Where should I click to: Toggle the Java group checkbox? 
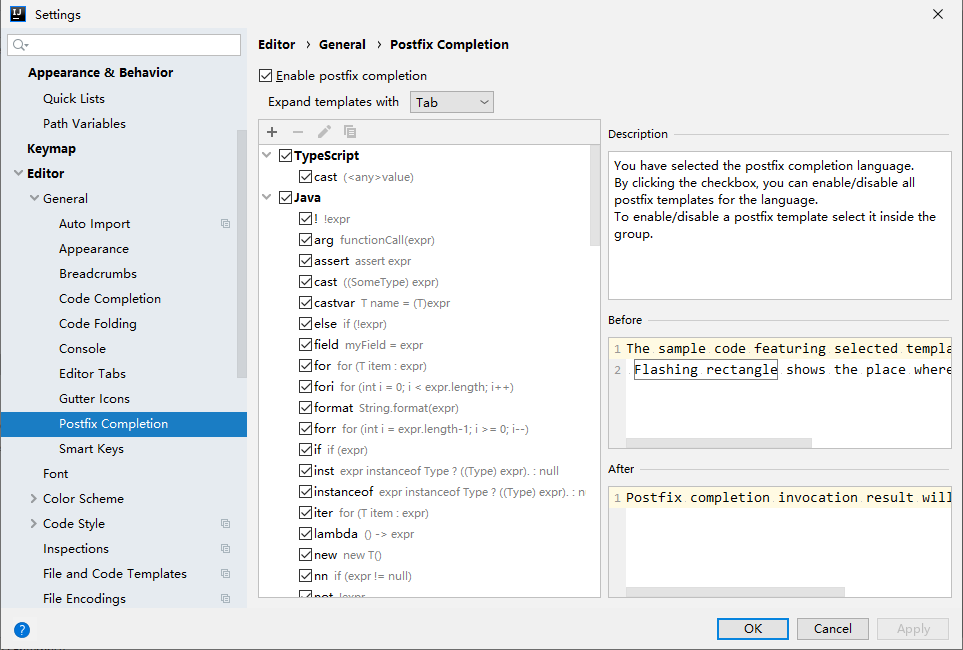(285, 197)
